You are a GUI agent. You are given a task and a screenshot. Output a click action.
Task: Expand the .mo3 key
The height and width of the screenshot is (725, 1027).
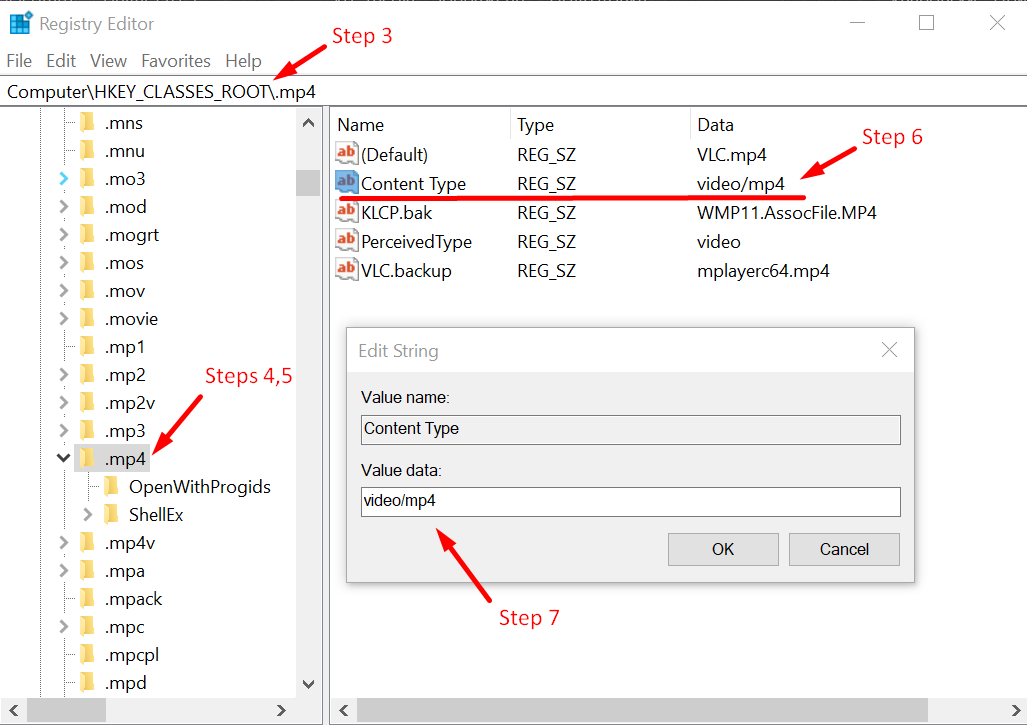click(64, 178)
